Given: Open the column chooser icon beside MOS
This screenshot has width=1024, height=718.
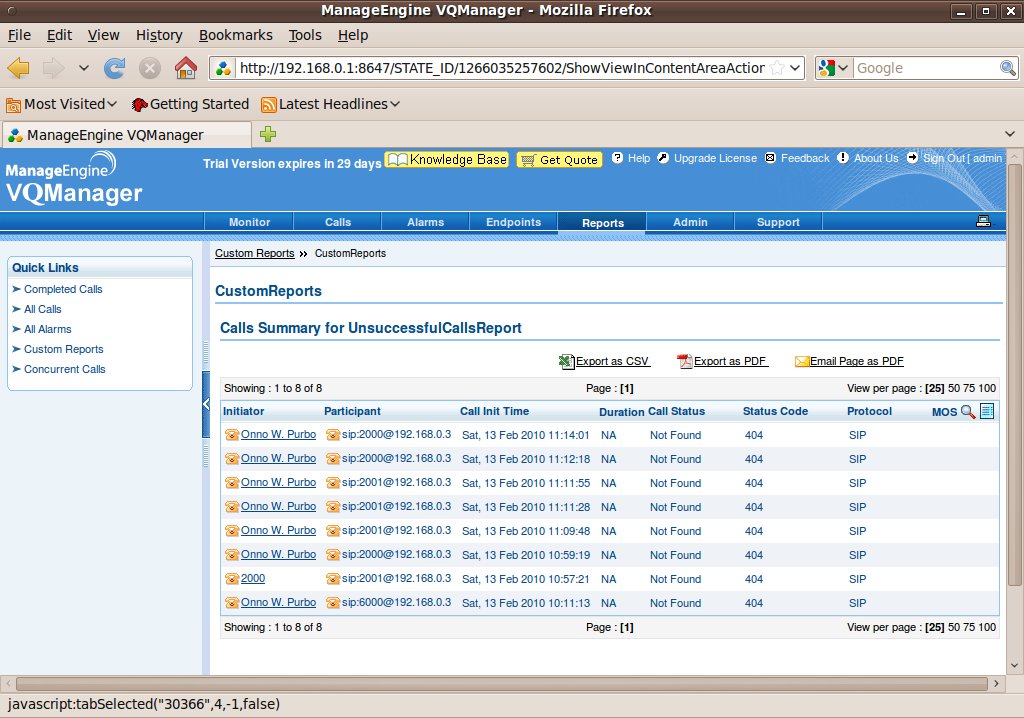Looking at the screenshot, I should click(x=987, y=411).
